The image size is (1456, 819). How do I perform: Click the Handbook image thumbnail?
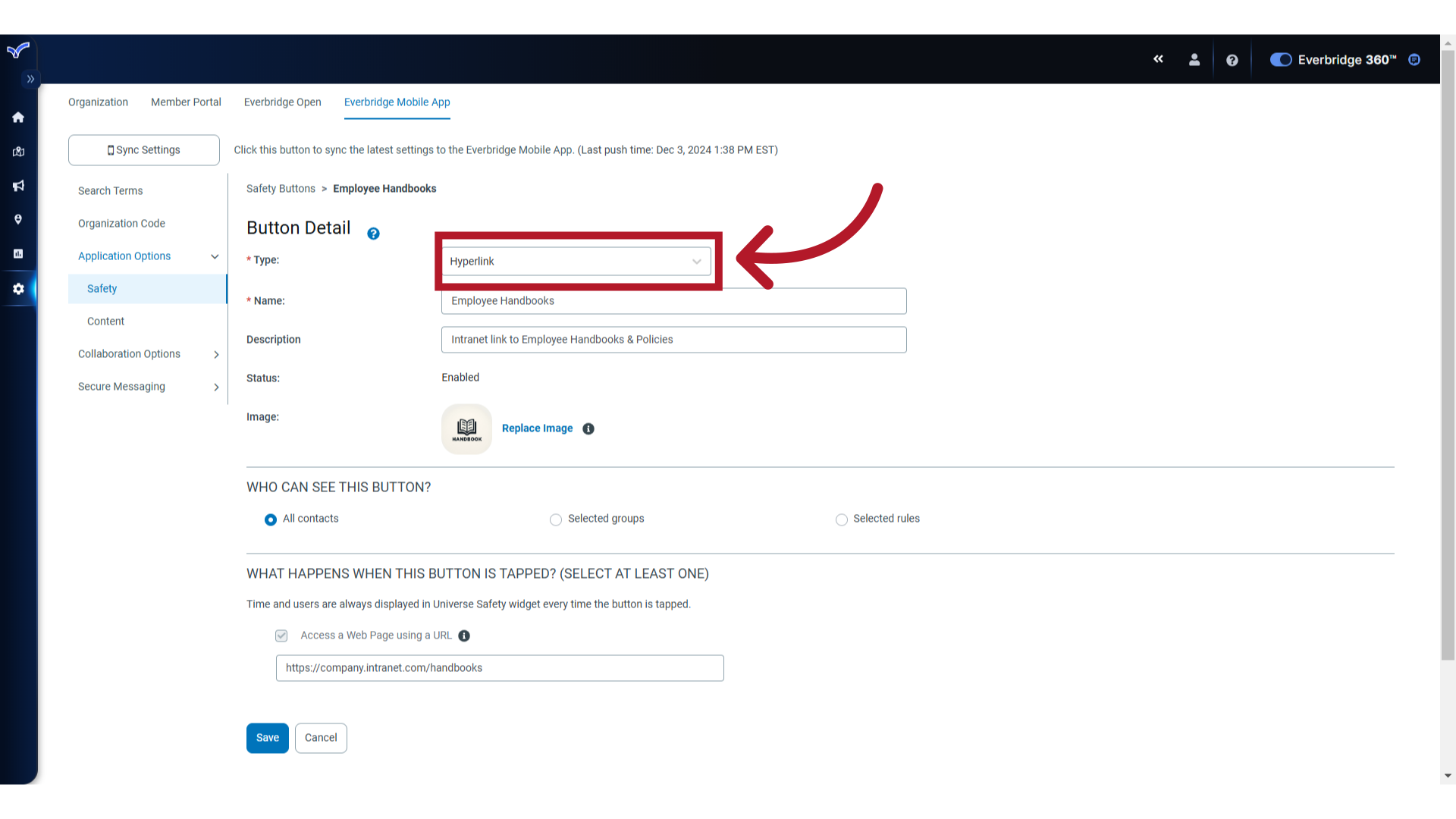pyautogui.click(x=466, y=429)
